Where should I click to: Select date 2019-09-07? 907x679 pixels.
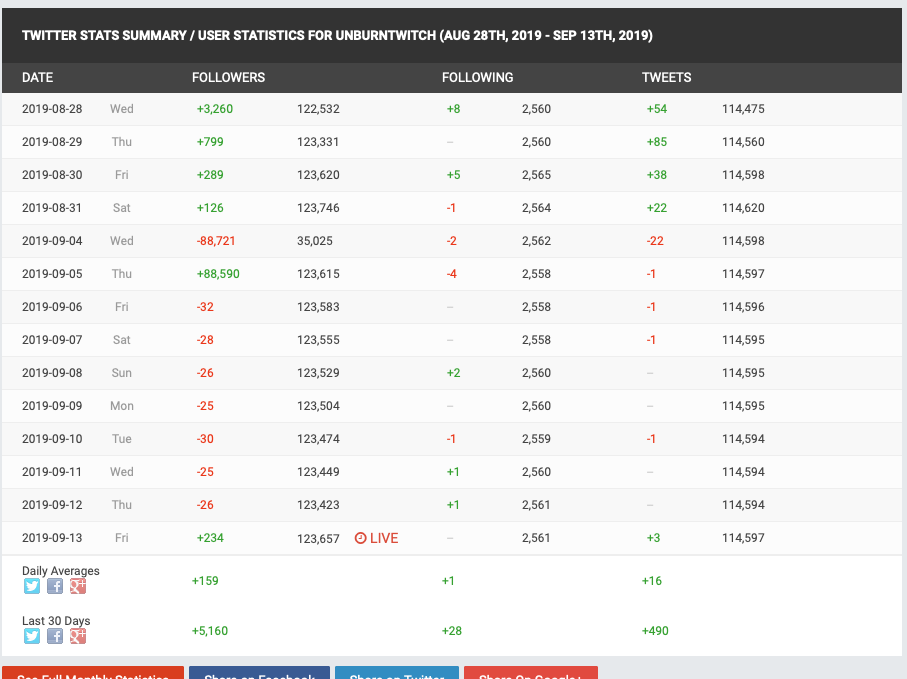click(x=52, y=340)
